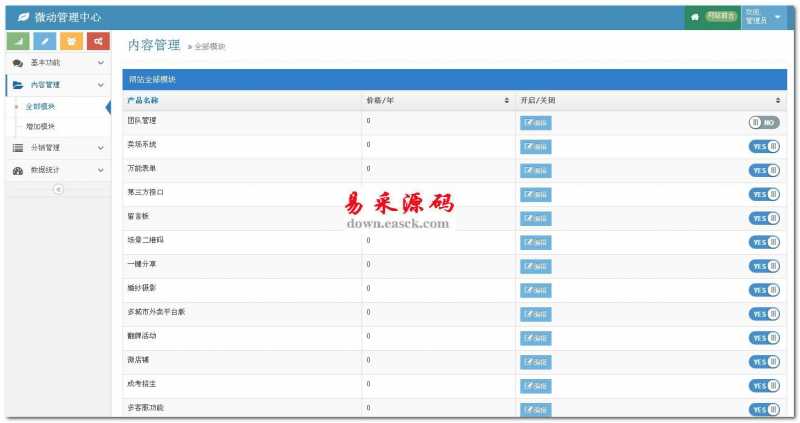Sort the 价格/年 column using sort arrows
This screenshot has height=423, width=800.
[506, 101]
